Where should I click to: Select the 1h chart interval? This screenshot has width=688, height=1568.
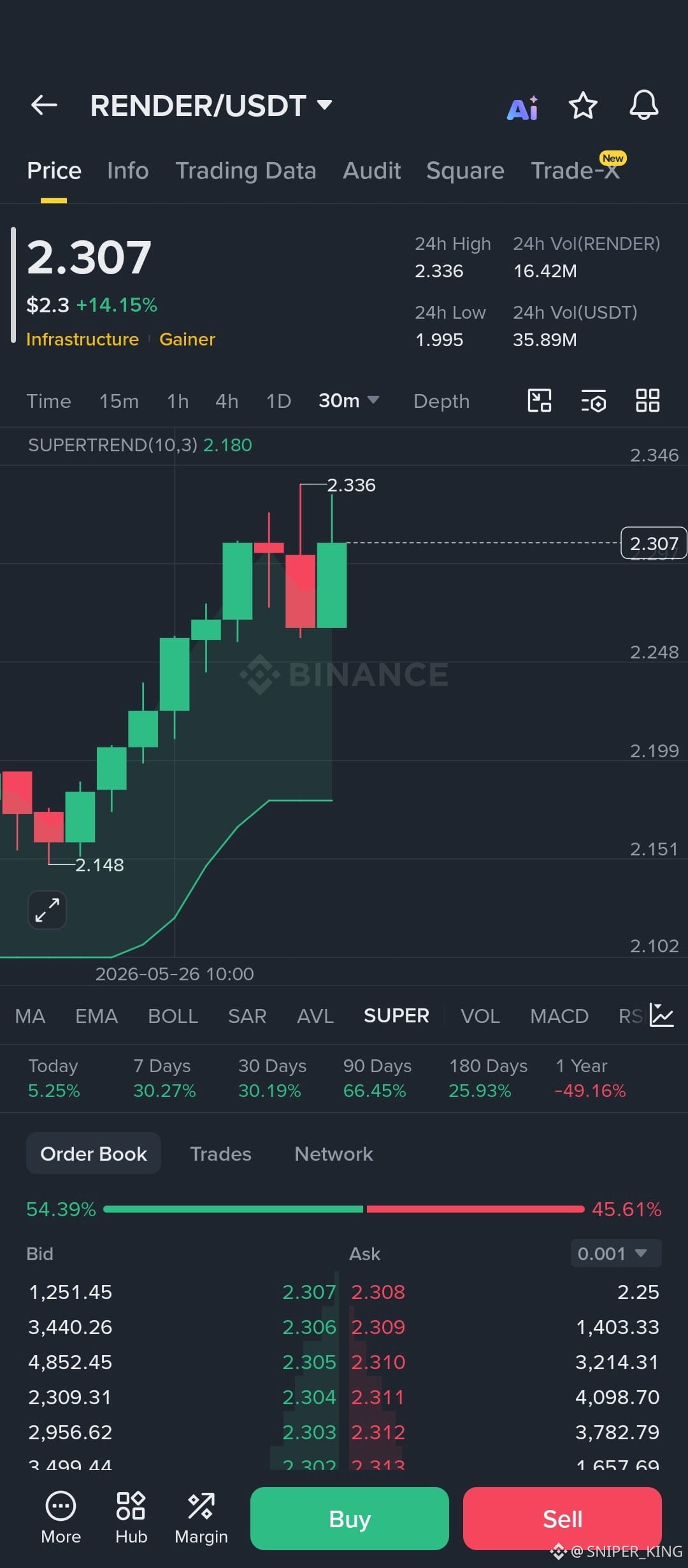[x=178, y=401]
